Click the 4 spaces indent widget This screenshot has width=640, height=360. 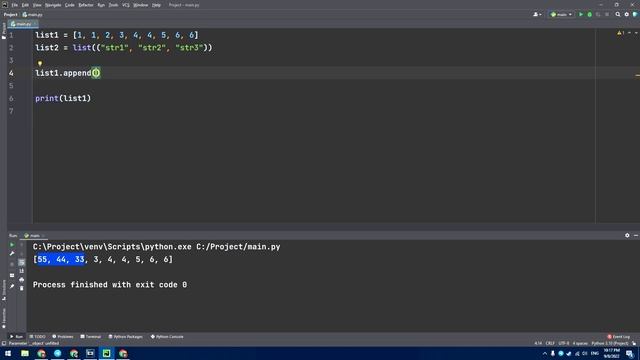tap(580, 343)
